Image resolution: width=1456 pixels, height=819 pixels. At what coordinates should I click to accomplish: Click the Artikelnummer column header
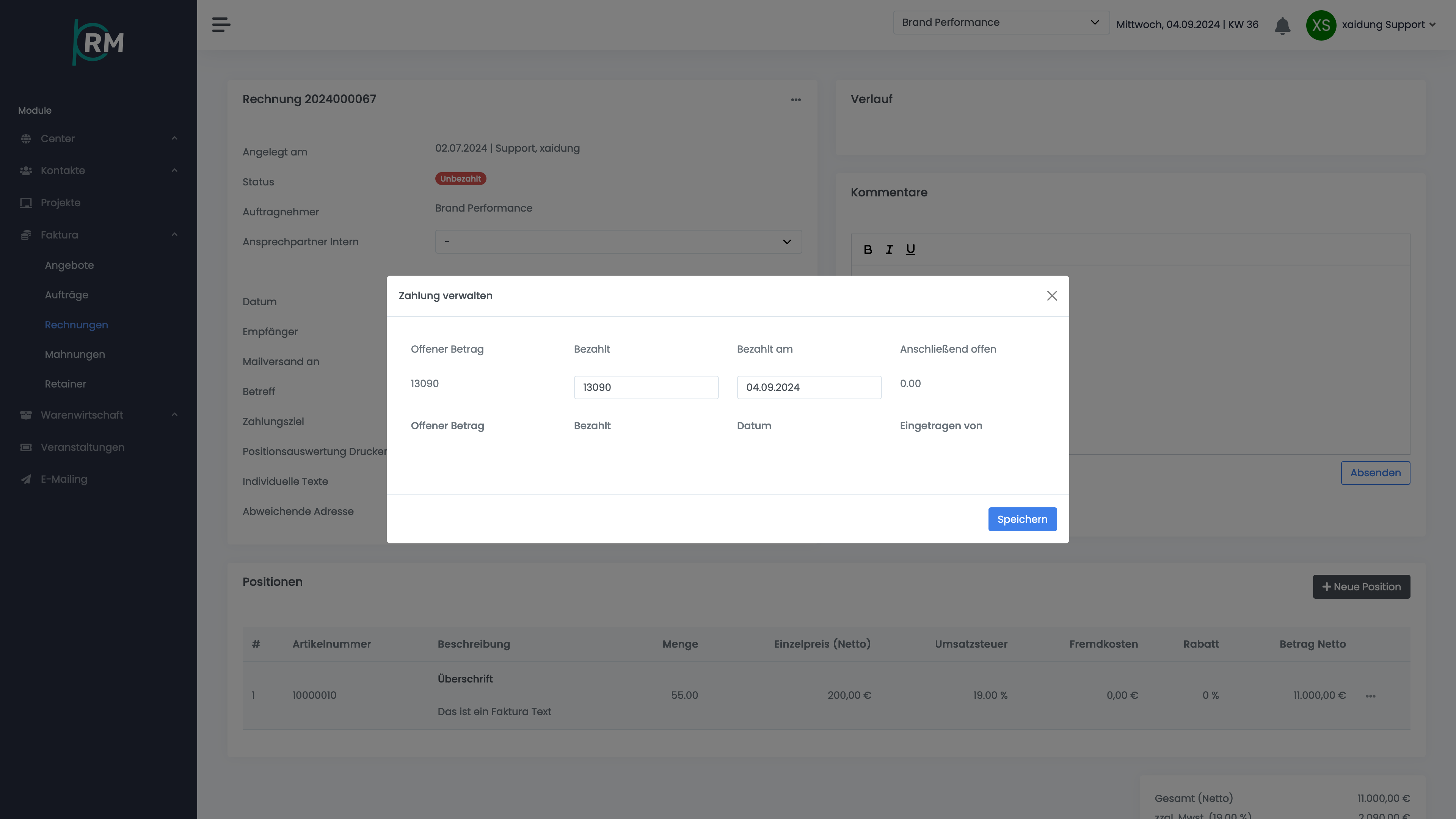(x=332, y=644)
